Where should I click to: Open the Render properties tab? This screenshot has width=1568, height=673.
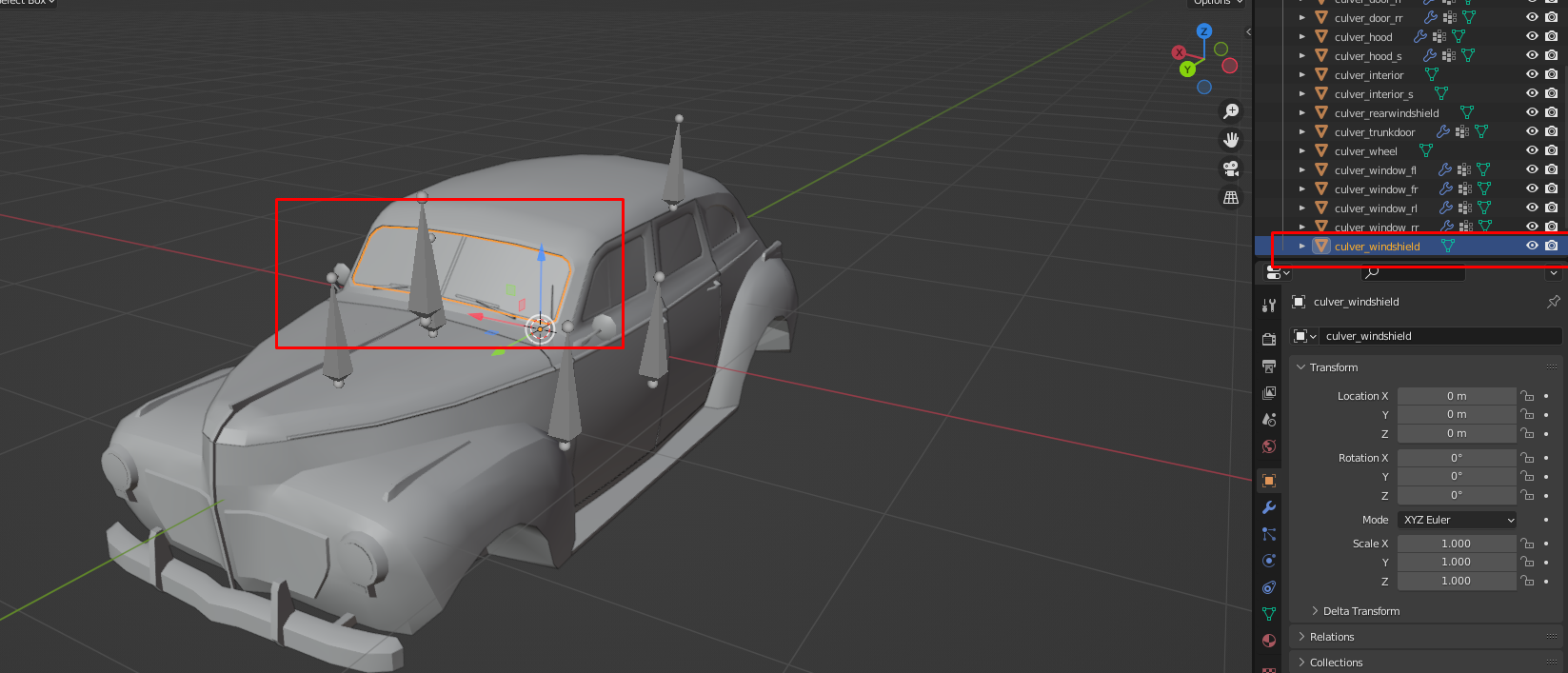coord(1269,339)
